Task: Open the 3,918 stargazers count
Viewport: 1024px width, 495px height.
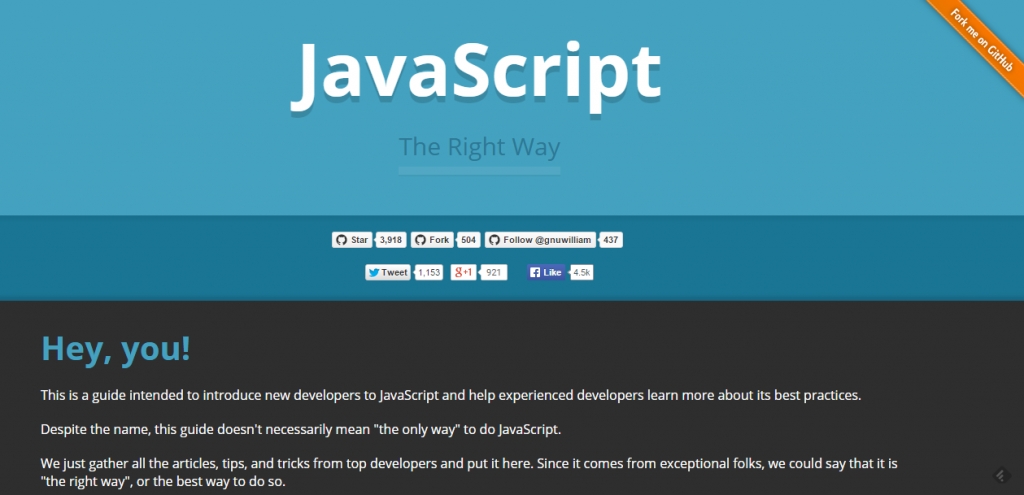Action: pos(391,240)
